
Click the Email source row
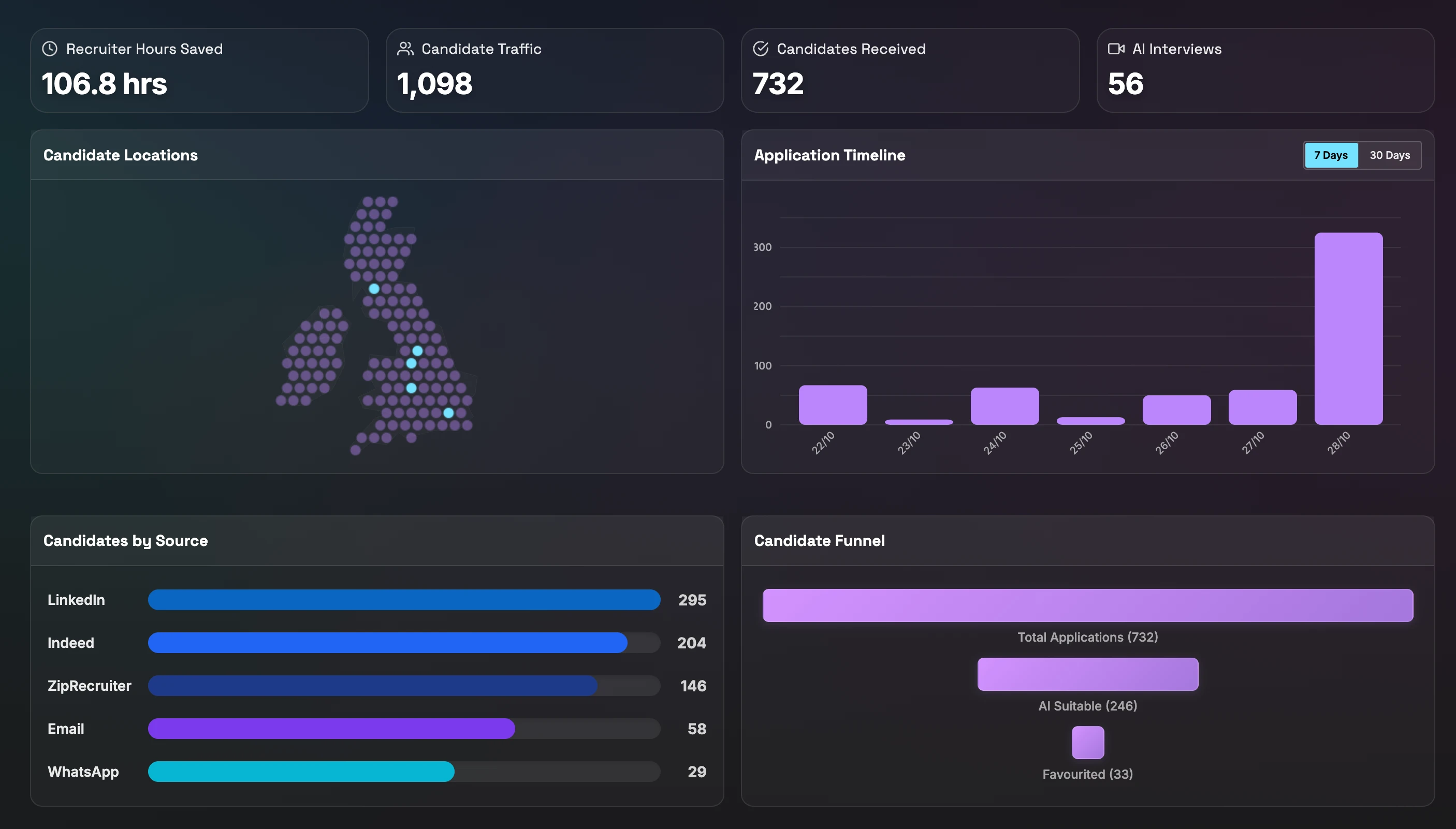pos(330,729)
